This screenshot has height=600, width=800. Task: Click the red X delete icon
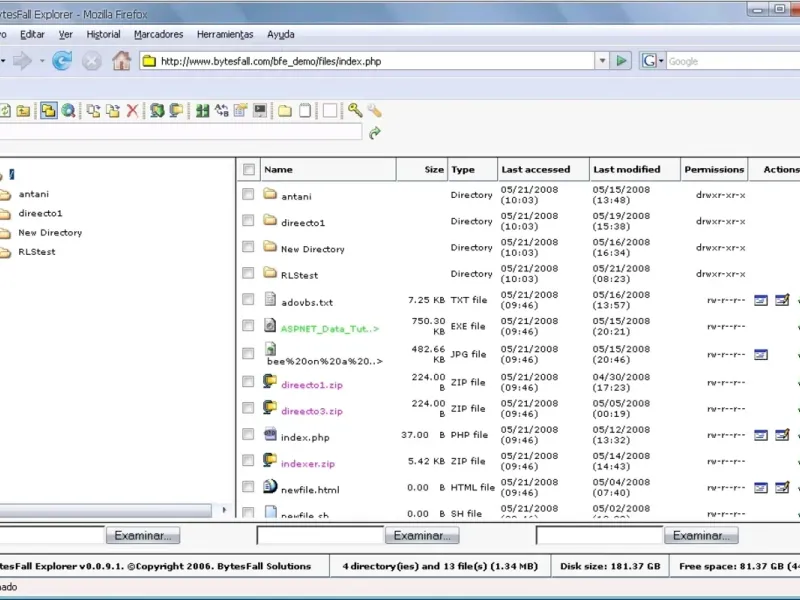click(x=132, y=110)
